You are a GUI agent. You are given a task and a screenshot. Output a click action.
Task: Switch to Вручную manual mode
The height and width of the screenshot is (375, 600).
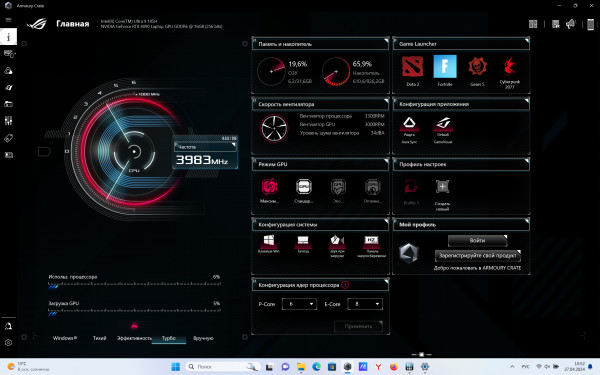tap(203, 338)
